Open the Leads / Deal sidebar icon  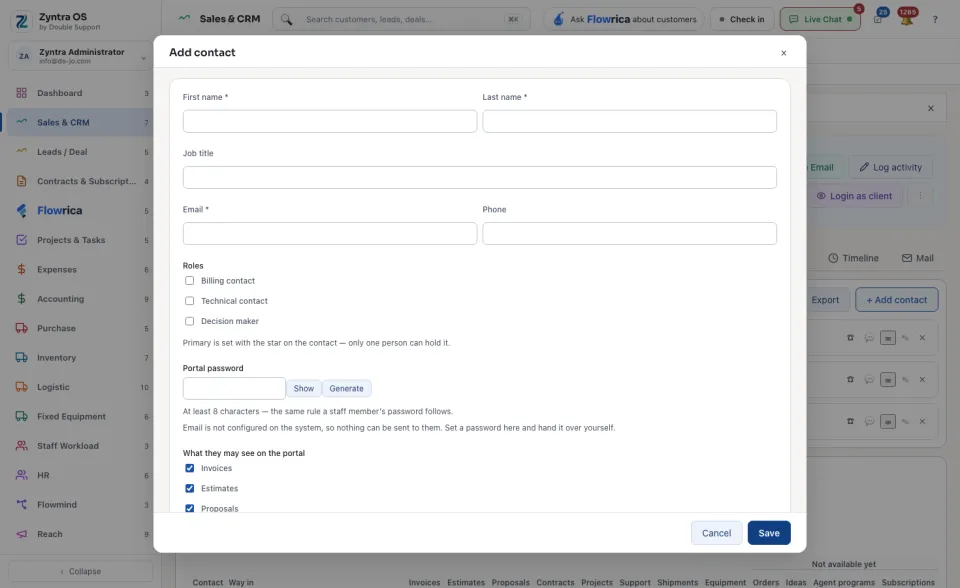coord(21,151)
